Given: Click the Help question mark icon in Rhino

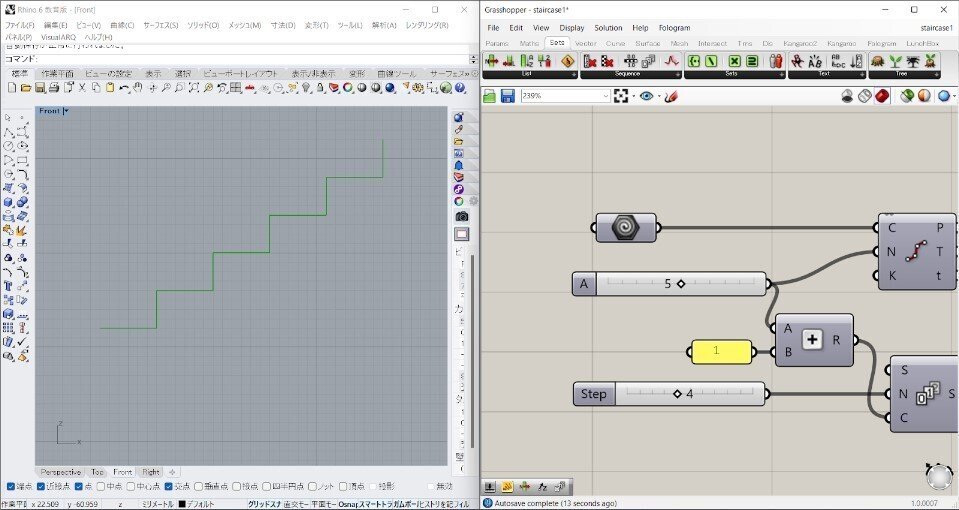Looking at the screenshot, I should click(459, 87).
